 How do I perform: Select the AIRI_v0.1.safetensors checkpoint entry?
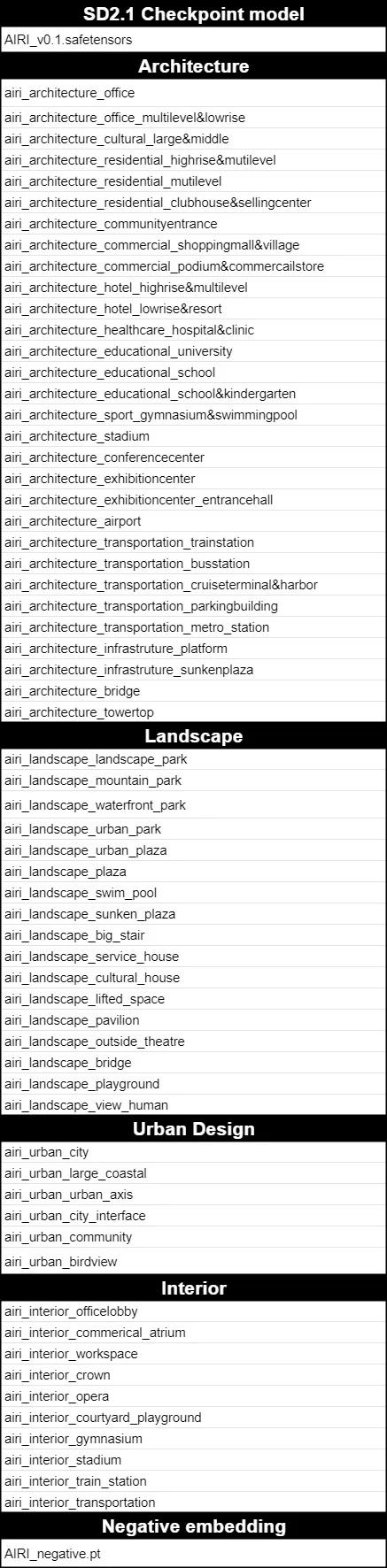pyautogui.click(x=193, y=41)
